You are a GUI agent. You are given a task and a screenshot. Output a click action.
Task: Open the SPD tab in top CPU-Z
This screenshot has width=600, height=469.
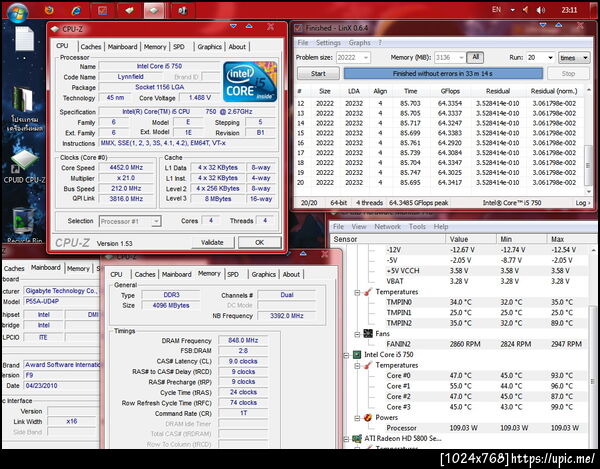[x=179, y=47]
